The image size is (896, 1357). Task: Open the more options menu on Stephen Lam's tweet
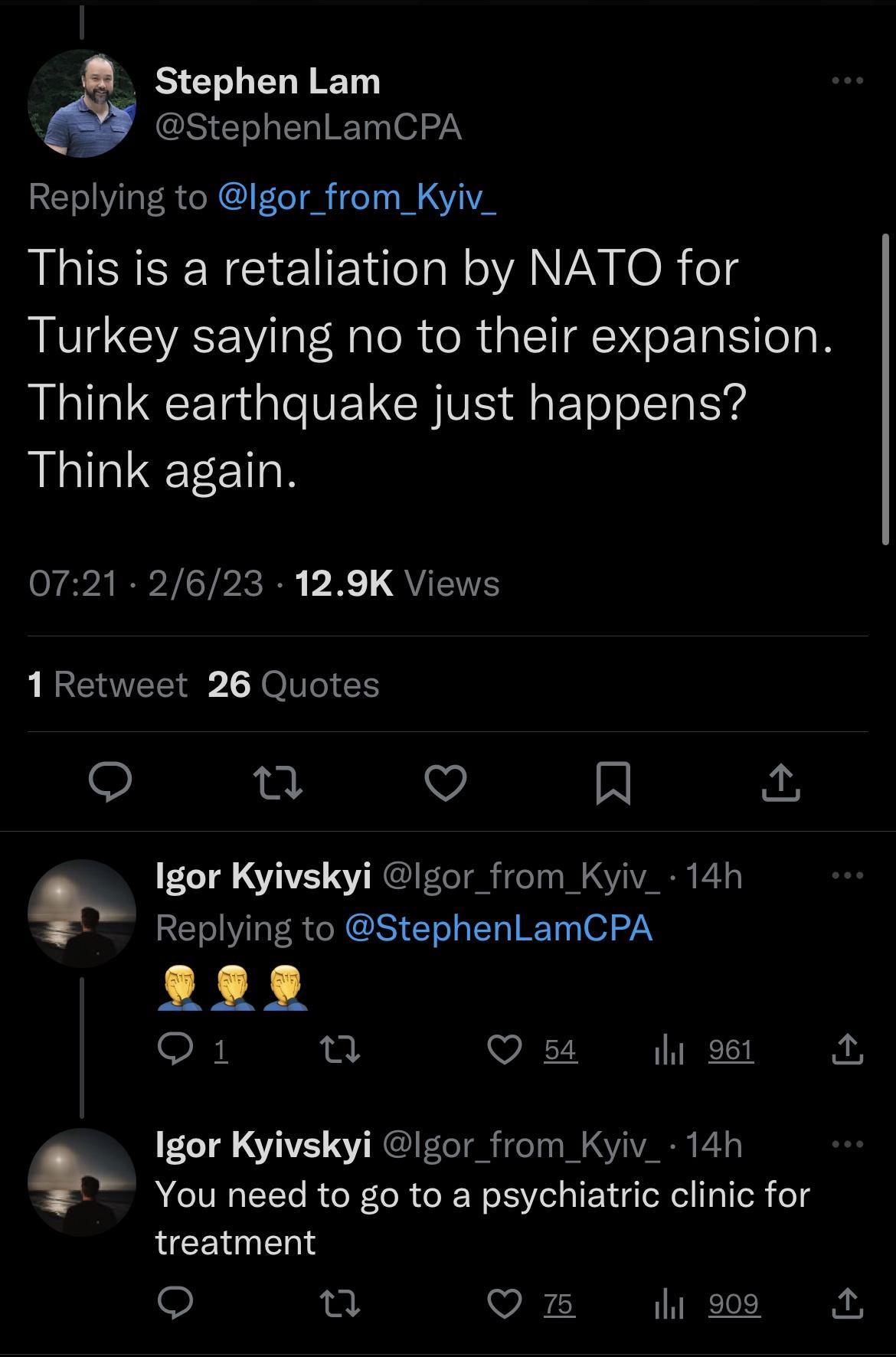pyautogui.click(x=847, y=79)
